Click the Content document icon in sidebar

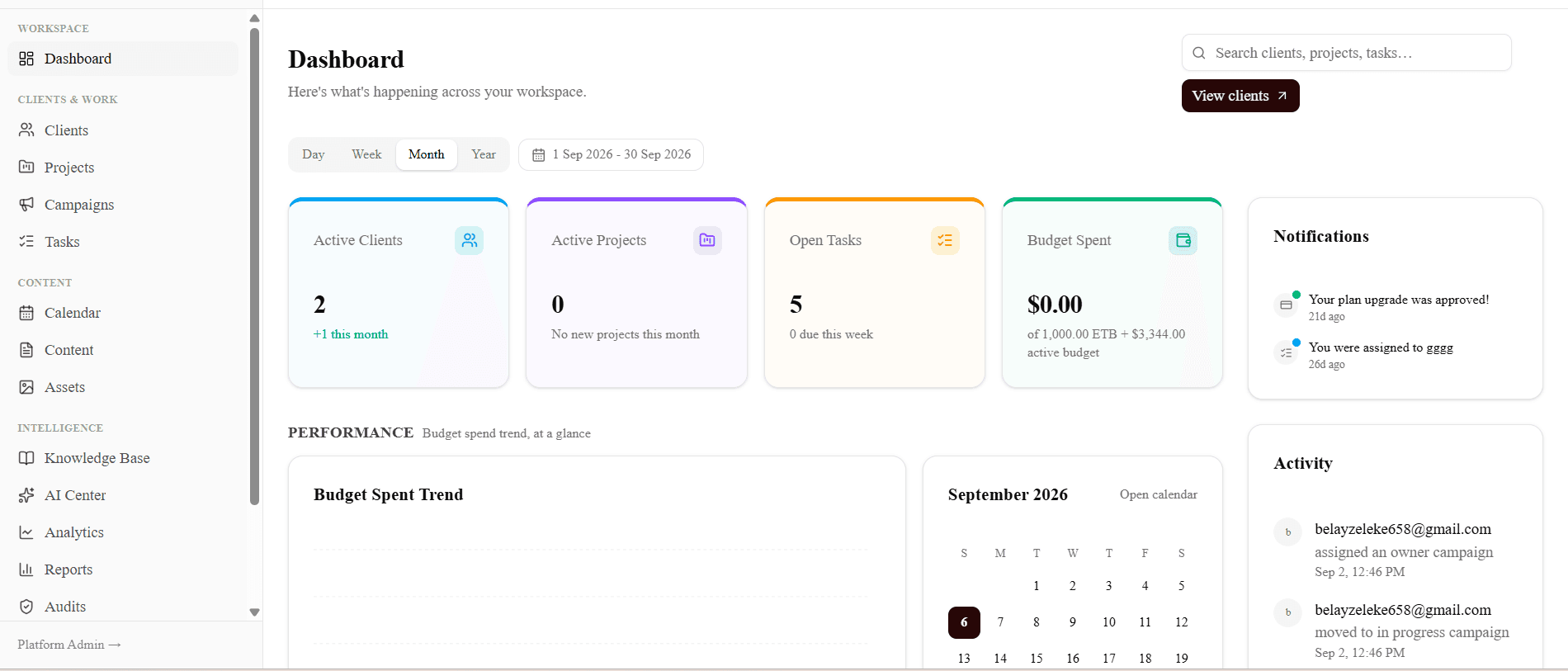click(26, 350)
